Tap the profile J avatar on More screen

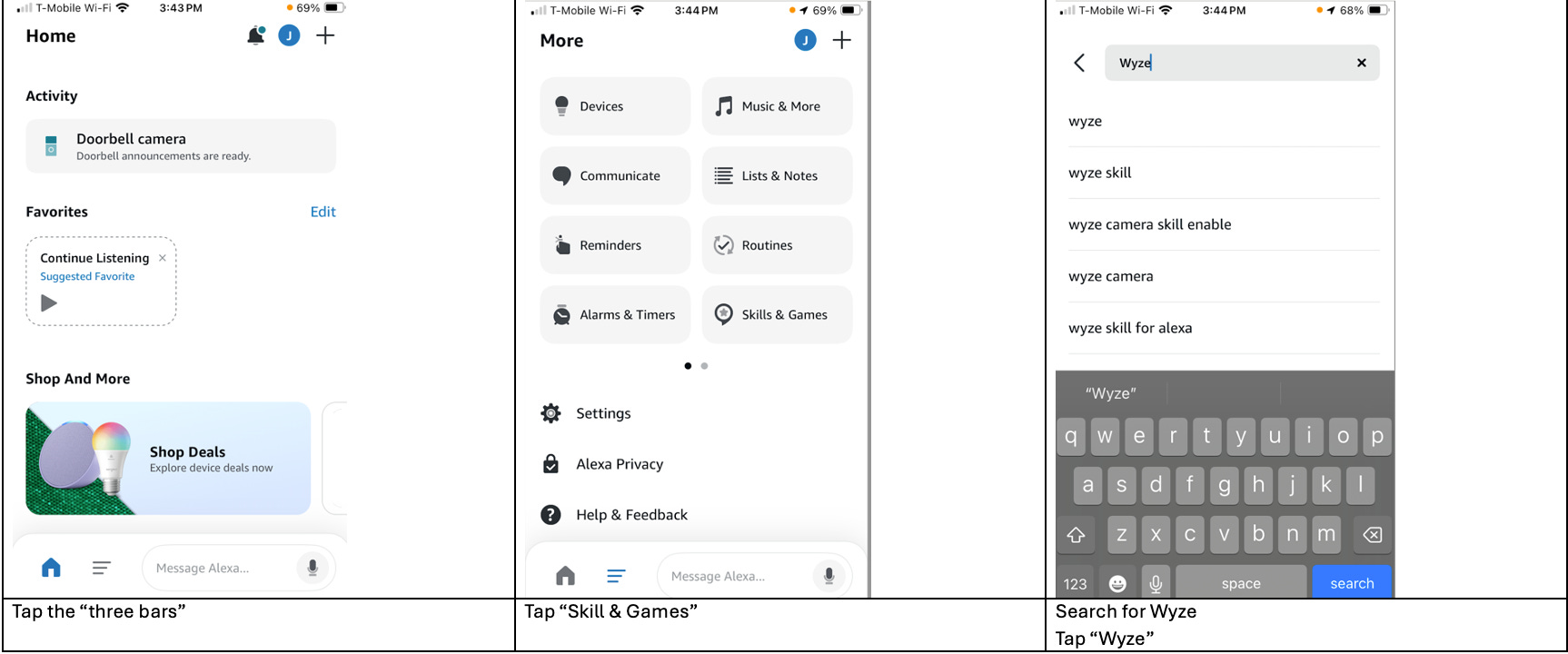(x=805, y=40)
